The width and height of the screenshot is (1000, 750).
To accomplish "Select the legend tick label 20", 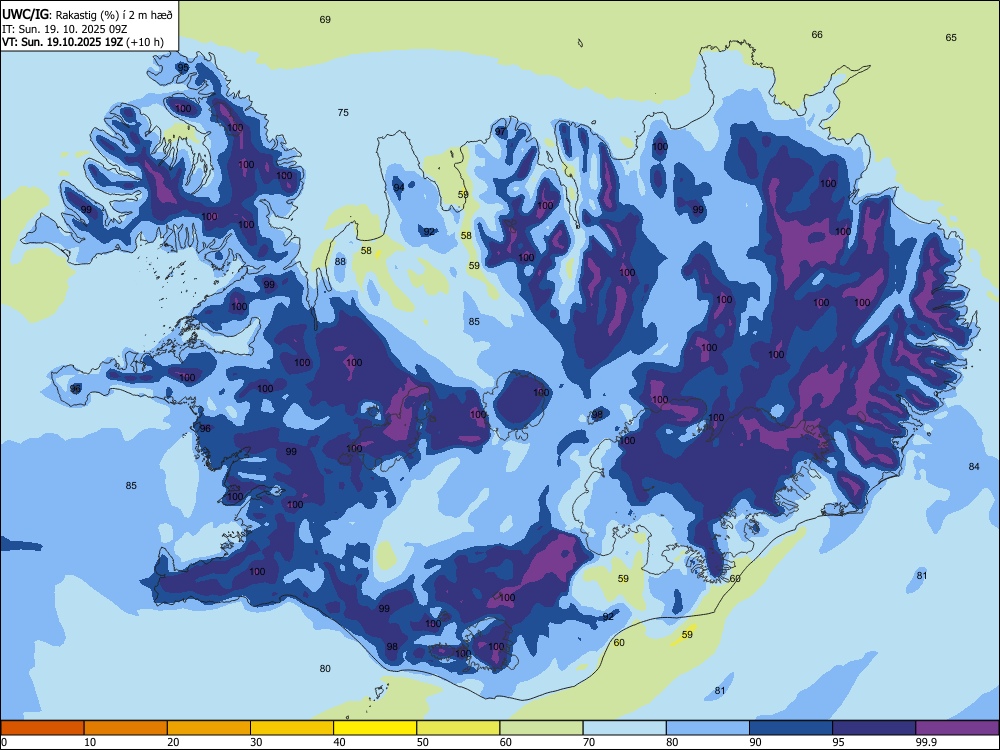I will pyautogui.click(x=173, y=742).
